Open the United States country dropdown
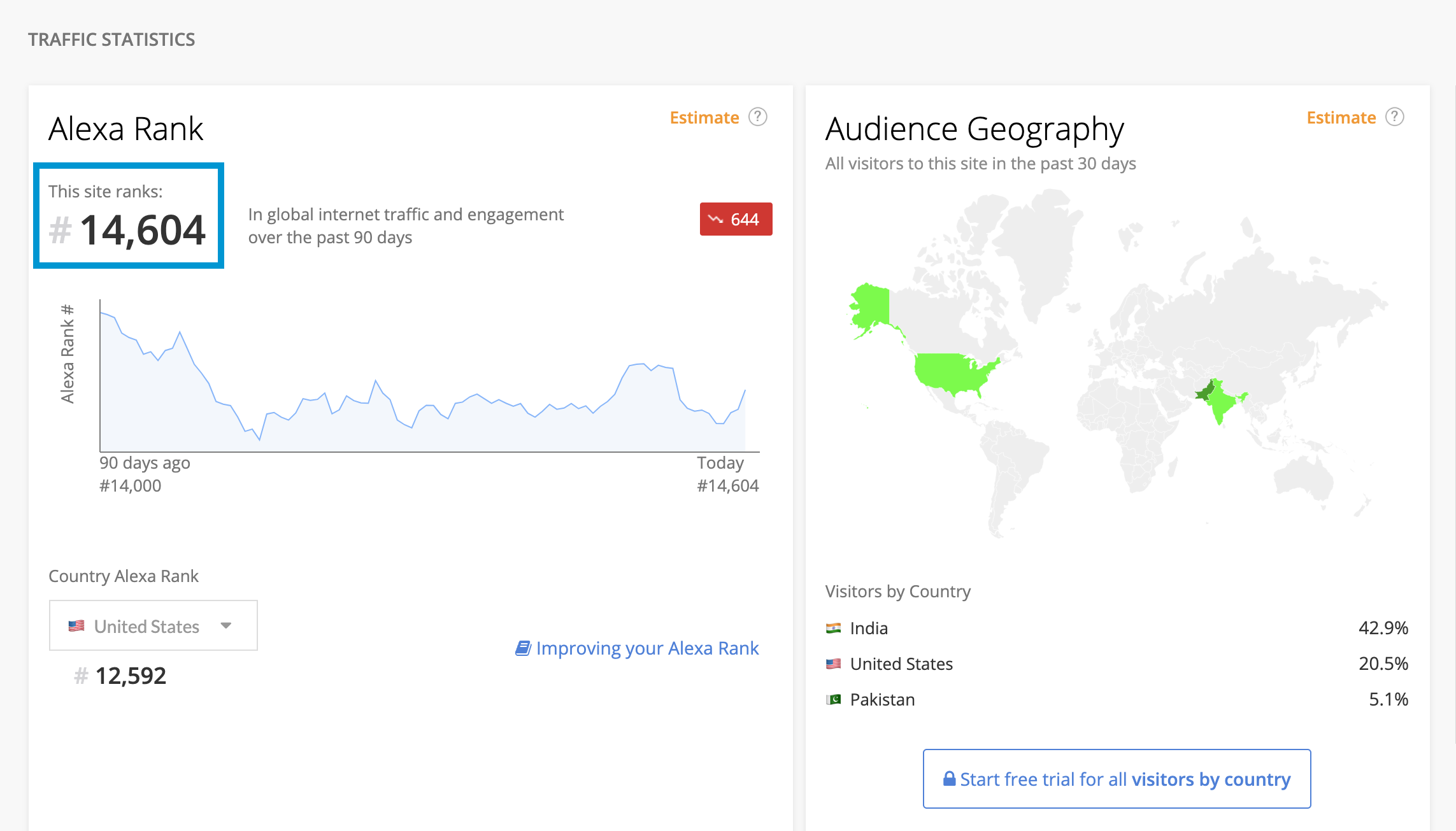The height and width of the screenshot is (831, 1456). click(153, 626)
